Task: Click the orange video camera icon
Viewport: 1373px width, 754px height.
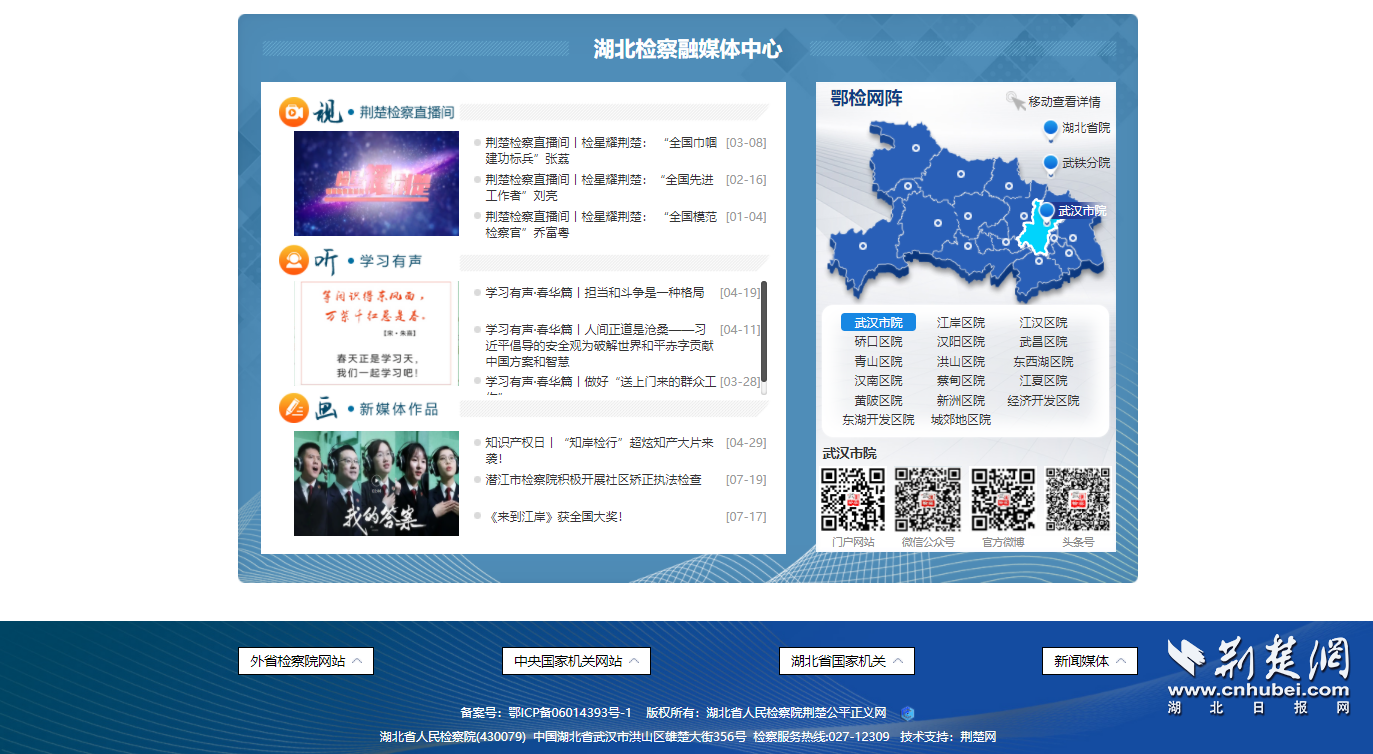Action: (293, 112)
